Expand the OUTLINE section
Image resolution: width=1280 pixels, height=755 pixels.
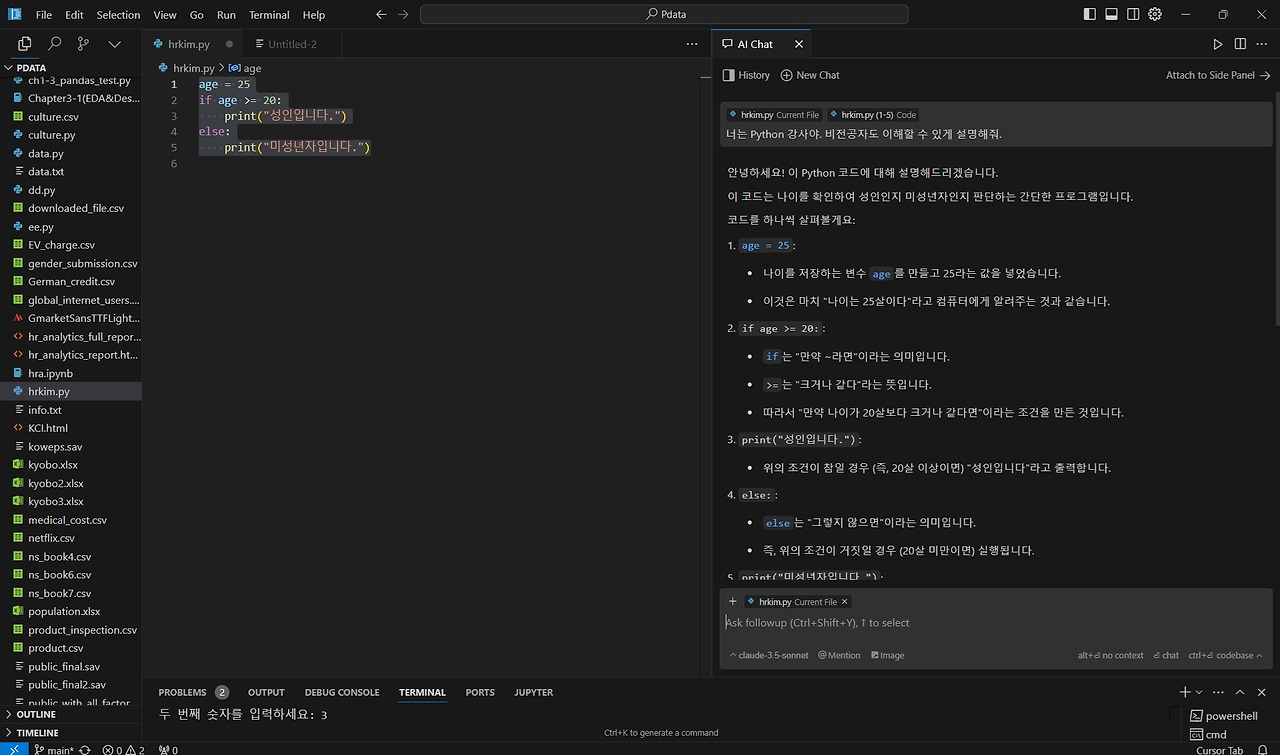tap(70, 715)
